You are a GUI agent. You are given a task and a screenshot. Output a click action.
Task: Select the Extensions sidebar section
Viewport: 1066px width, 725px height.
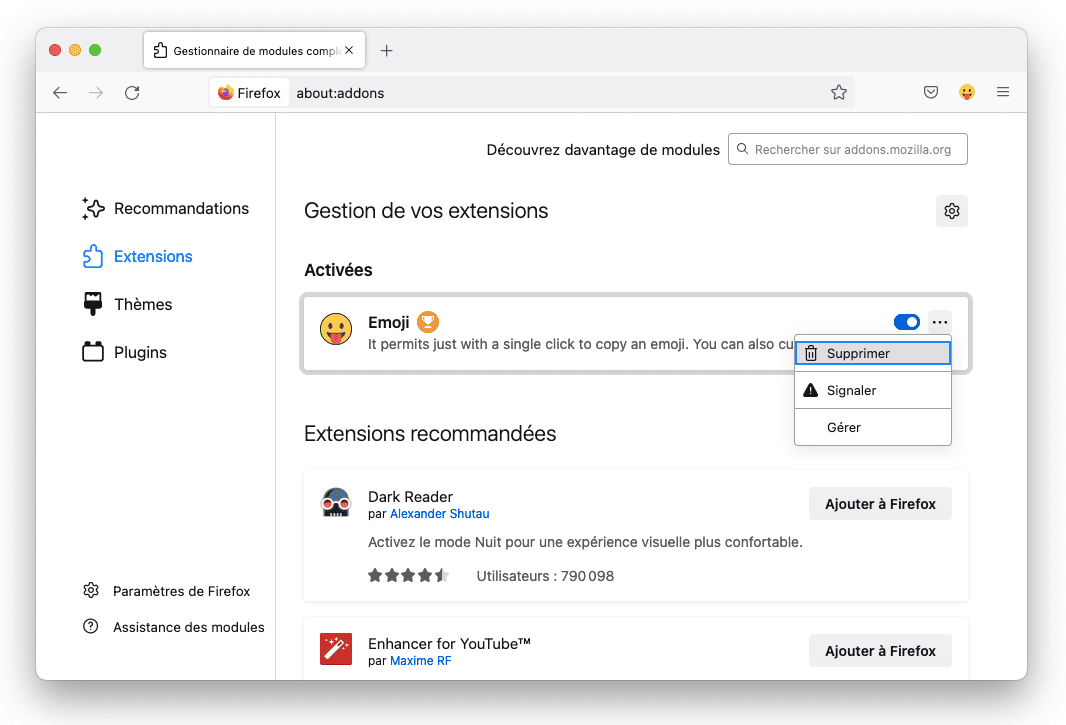pyautogui.click(x=137, y=256)
